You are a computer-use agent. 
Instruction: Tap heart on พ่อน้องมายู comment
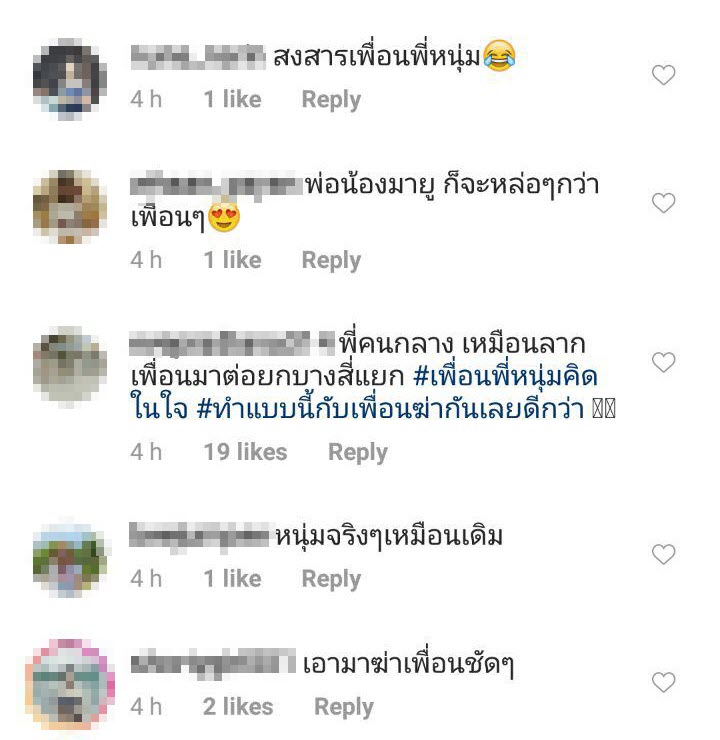(663, 203)
